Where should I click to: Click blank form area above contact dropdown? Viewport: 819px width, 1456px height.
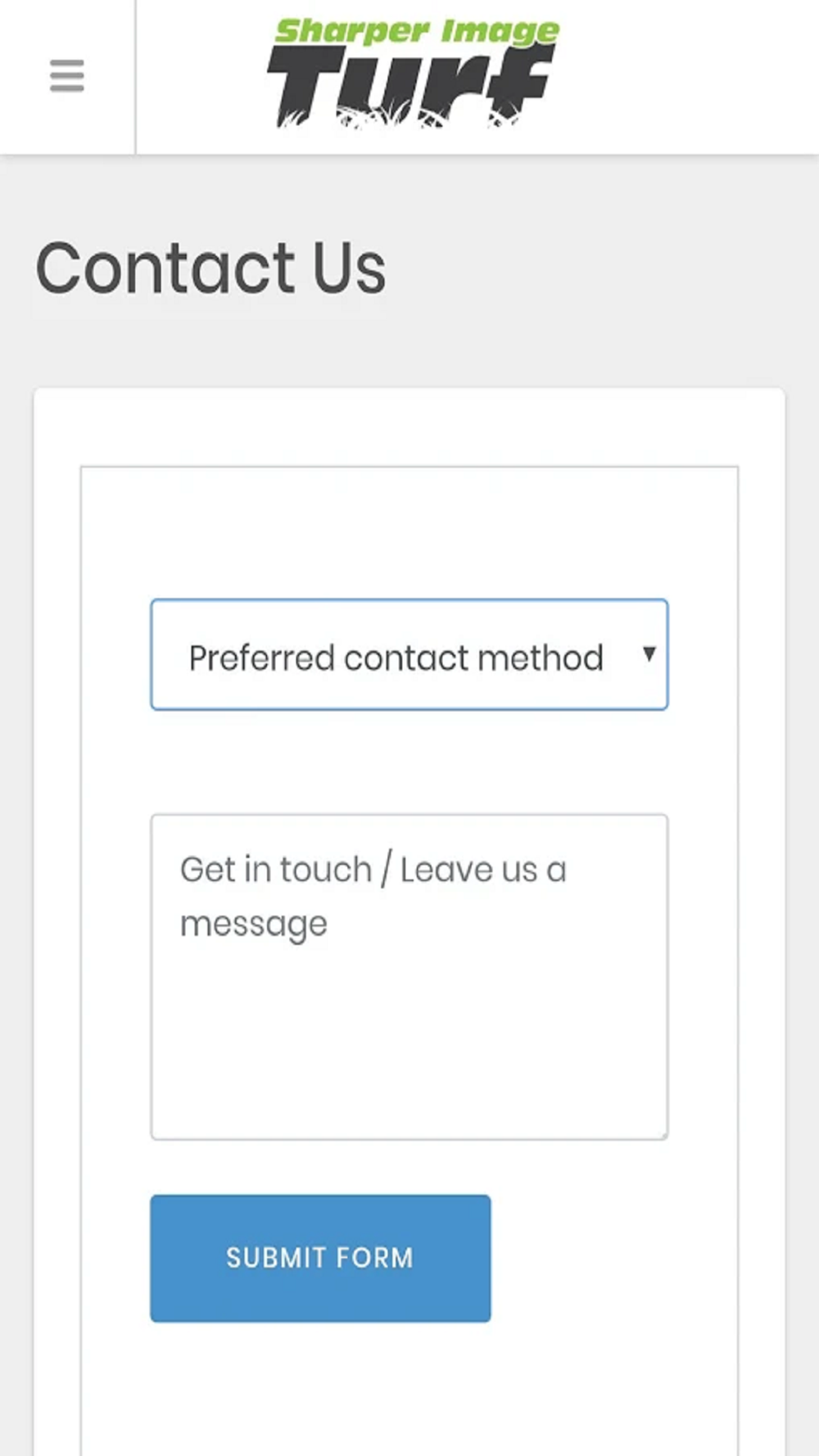(409, 532)
